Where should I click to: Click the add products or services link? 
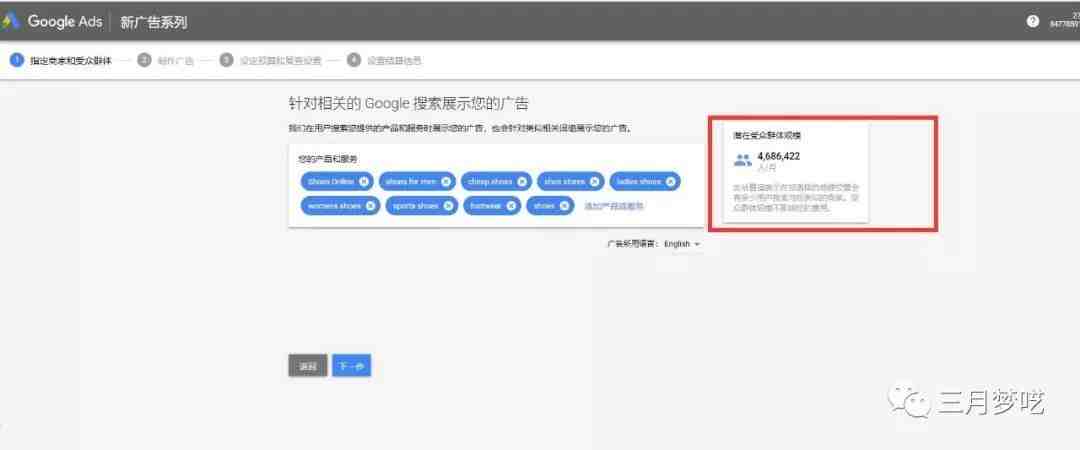[x=614, y=206]
